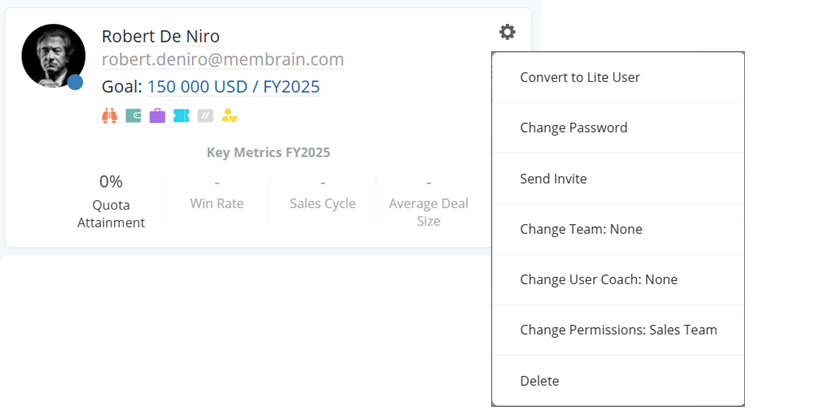The height and width of the screenshot is (412, 835).
Task: Click the blue status dot on avatar
Action: point(75,82)
